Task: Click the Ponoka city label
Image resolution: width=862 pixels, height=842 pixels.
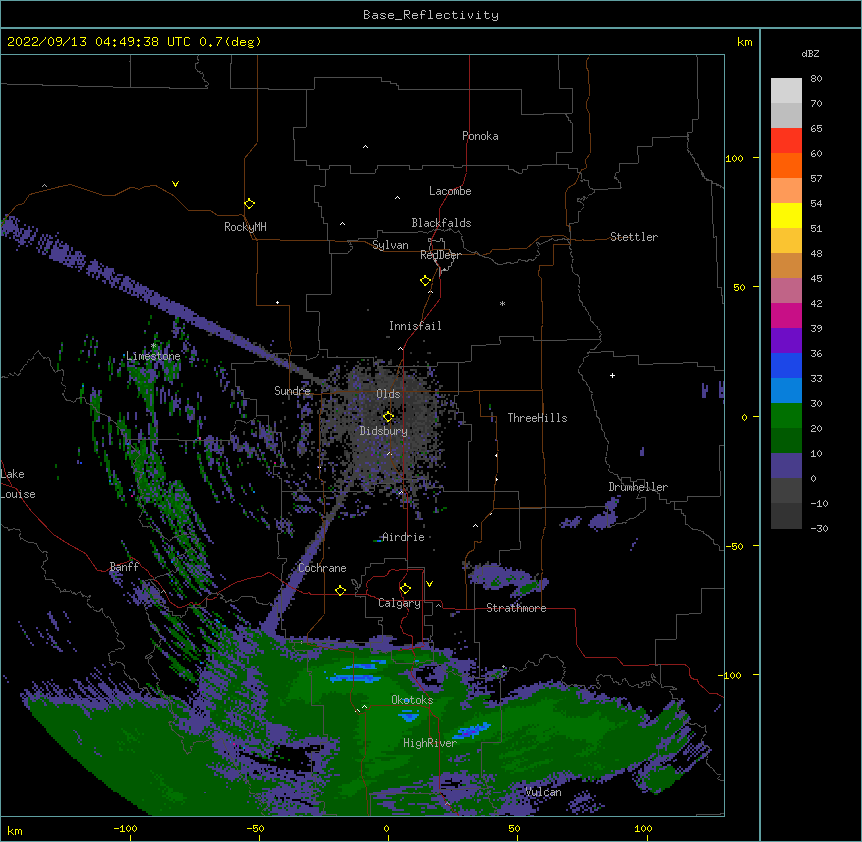Action: (x=480, y=136)
